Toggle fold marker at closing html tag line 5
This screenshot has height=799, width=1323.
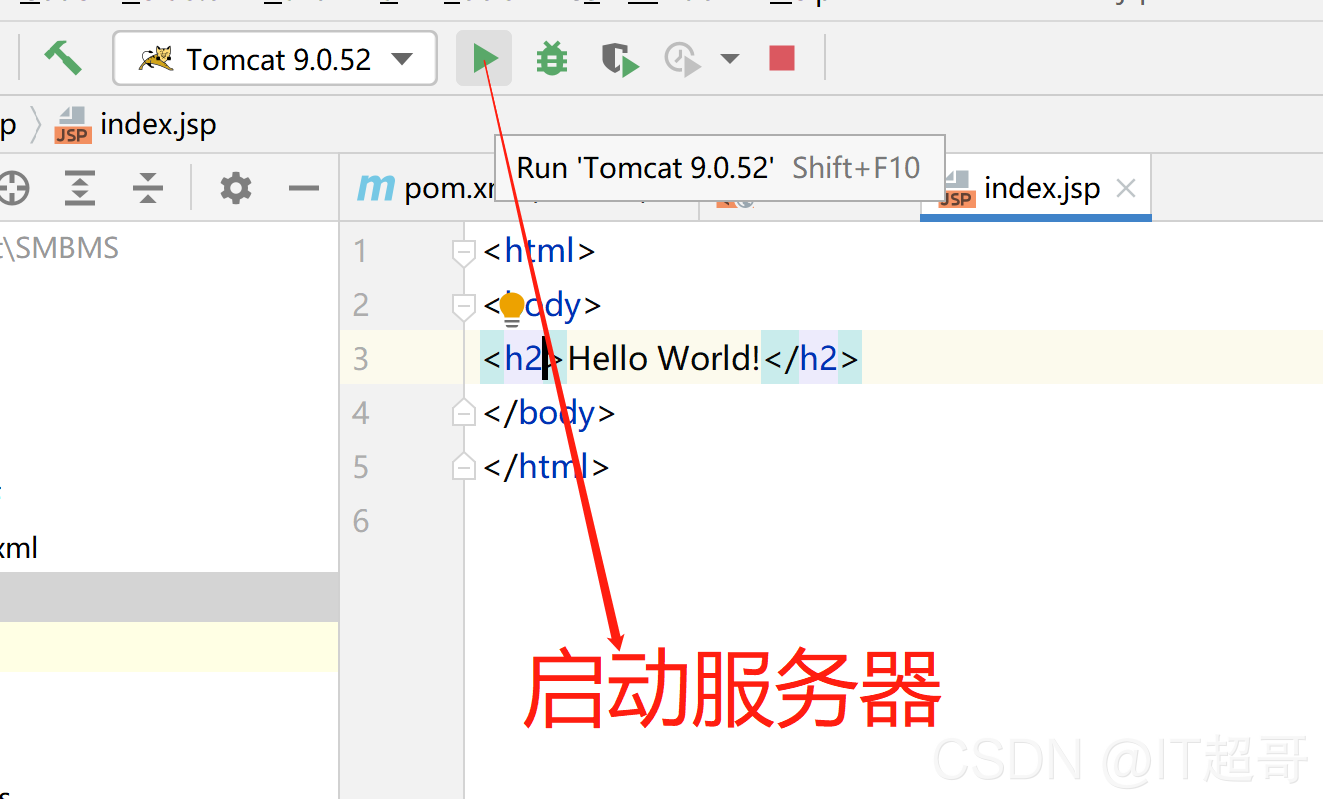tap(463, 466)
